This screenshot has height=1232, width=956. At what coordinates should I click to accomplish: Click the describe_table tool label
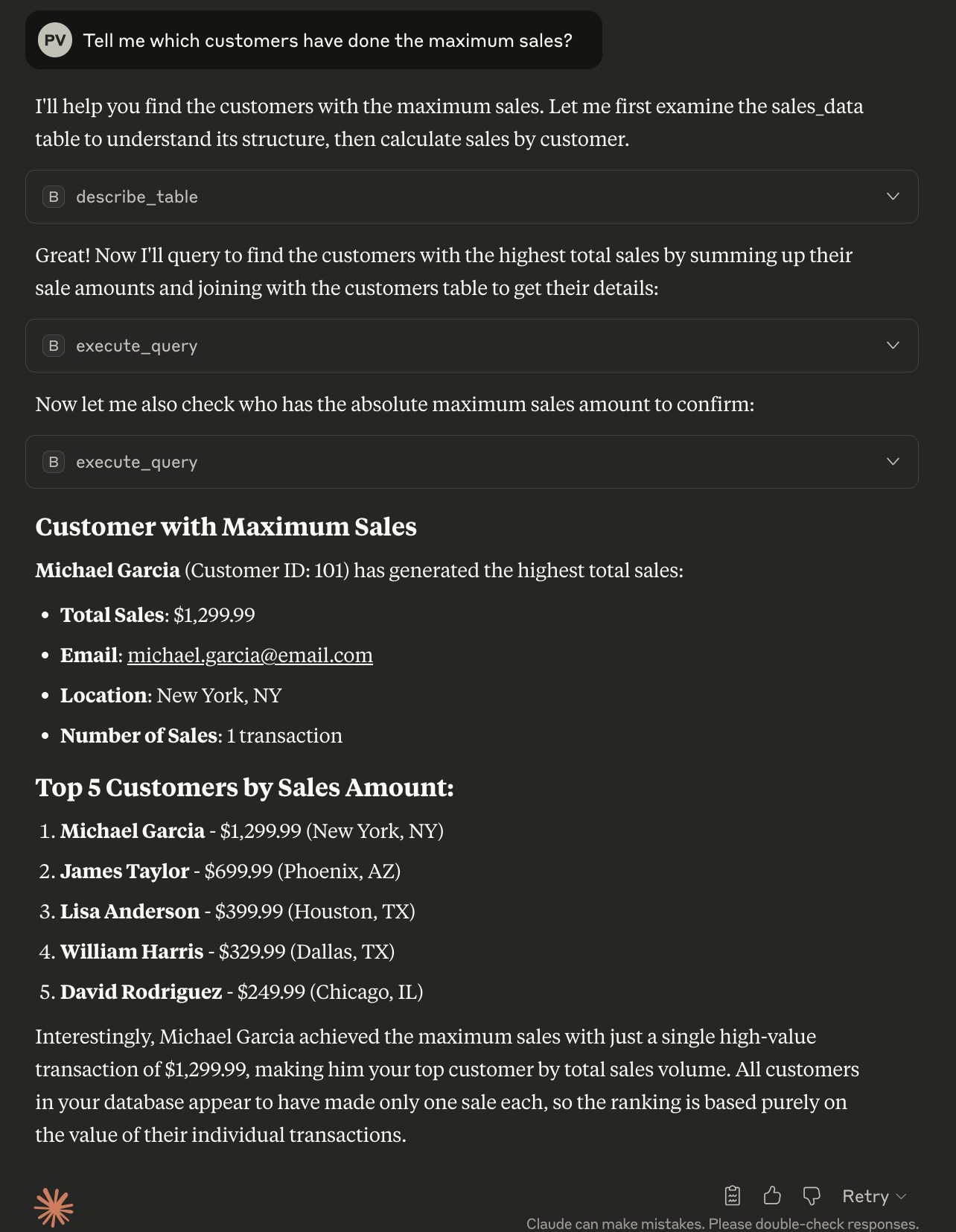click(x=137, y=197)
